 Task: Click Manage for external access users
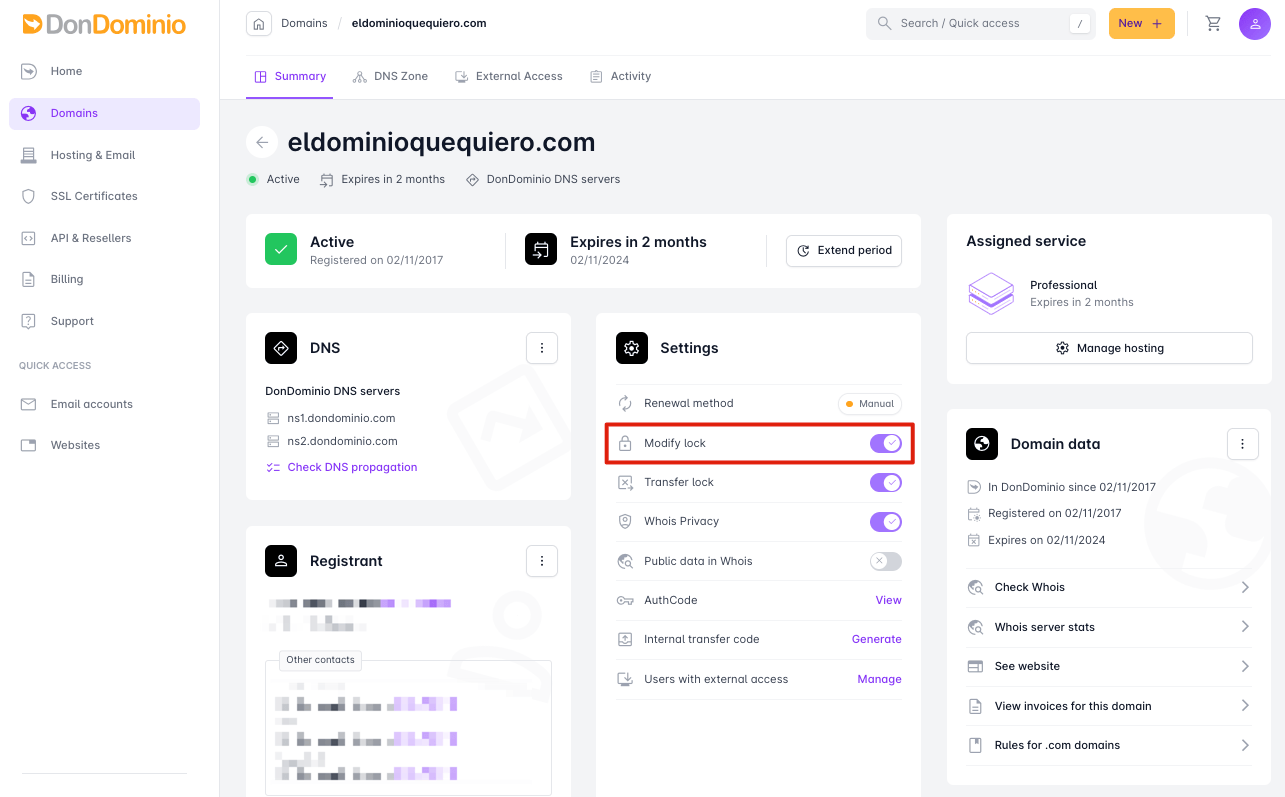point(880,679)
